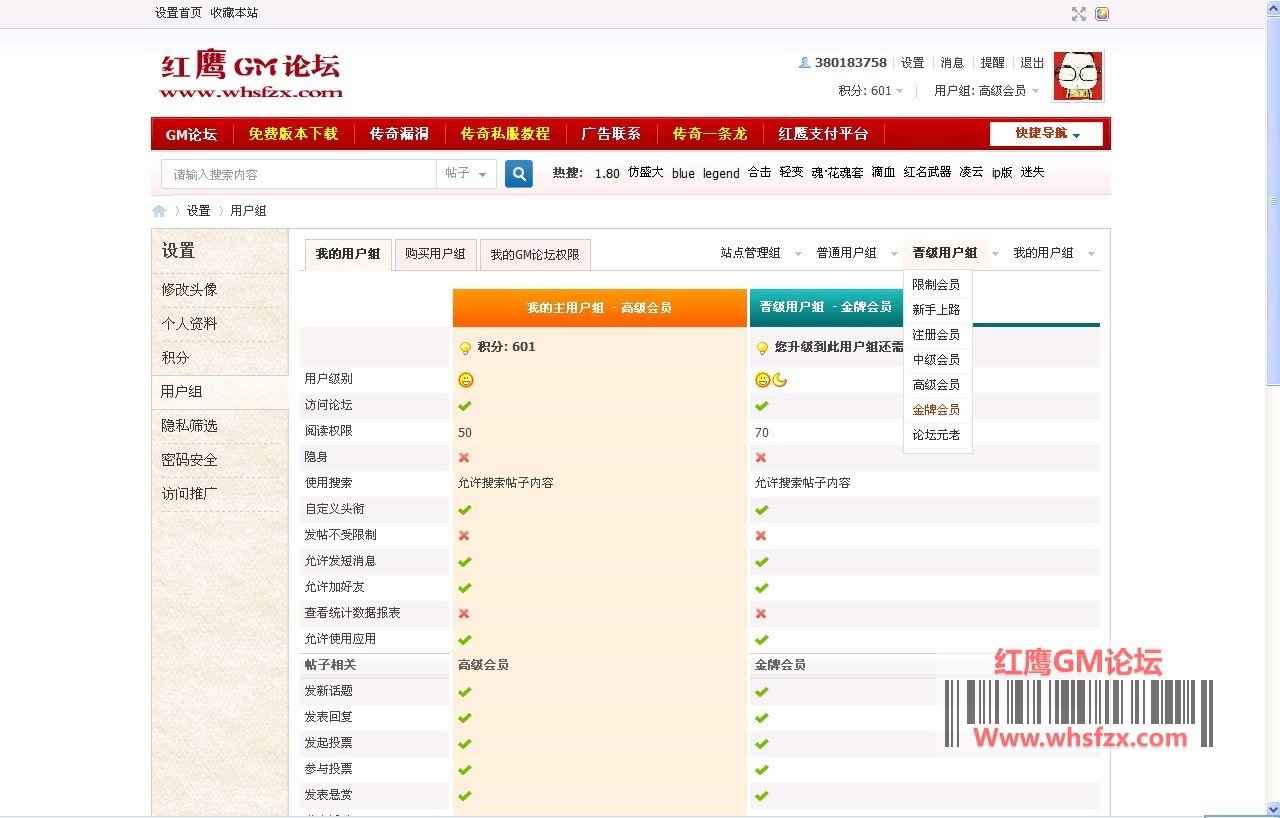Click the search content input field
The height and width of the screenshot is (818, 1280).
pyautogui.click(x=300, y=174)
